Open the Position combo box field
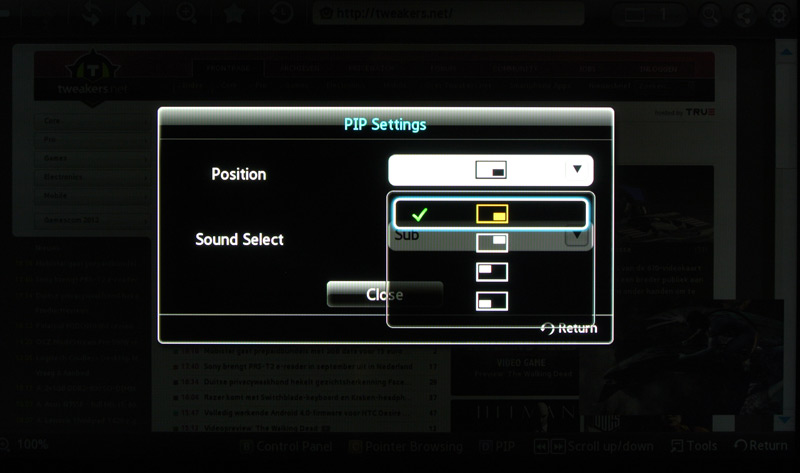 (x=491, y=170)
